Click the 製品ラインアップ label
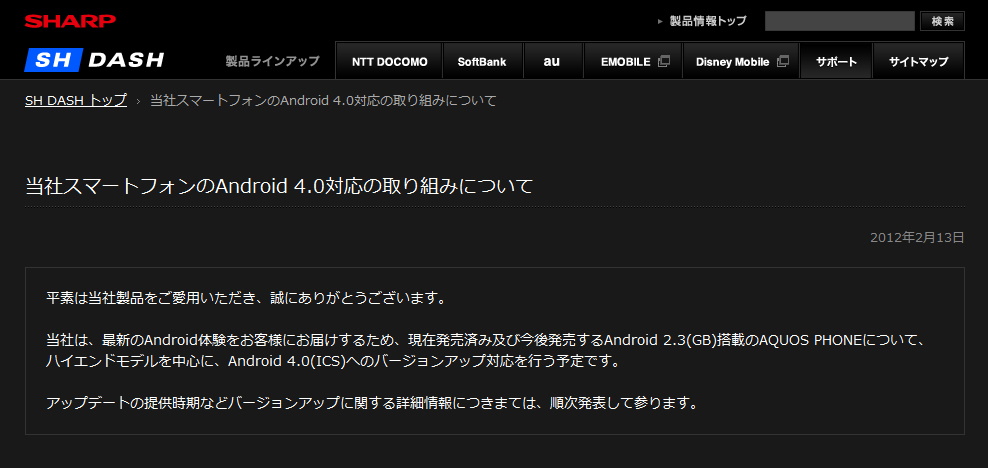The height and width of the screenshot is (468, 988). tap(272, 61)
